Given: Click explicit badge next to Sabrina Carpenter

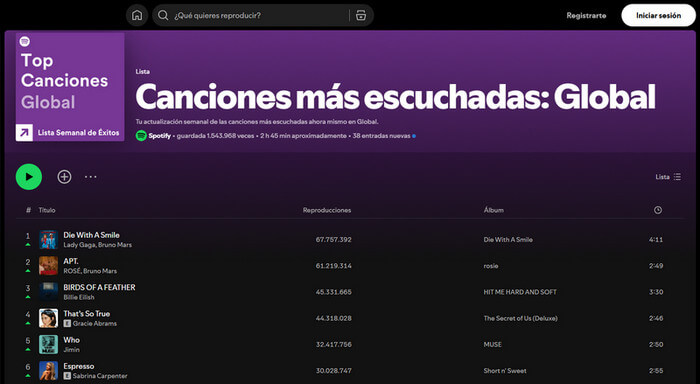Looking at the screenshot, I should pyautogui.click(x=67, y=376).
